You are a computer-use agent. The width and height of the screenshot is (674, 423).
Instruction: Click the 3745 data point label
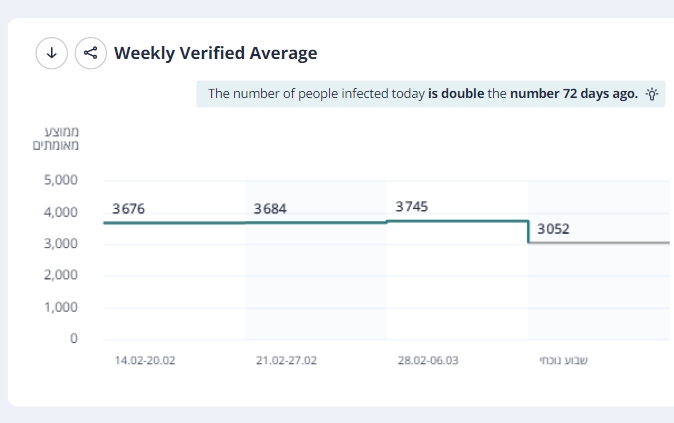click(412, 207)
